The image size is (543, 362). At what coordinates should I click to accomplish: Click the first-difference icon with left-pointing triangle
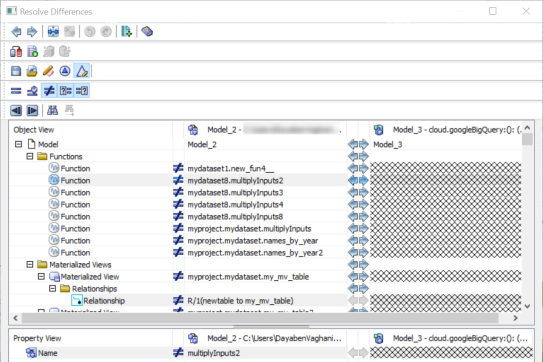[16, 111]
